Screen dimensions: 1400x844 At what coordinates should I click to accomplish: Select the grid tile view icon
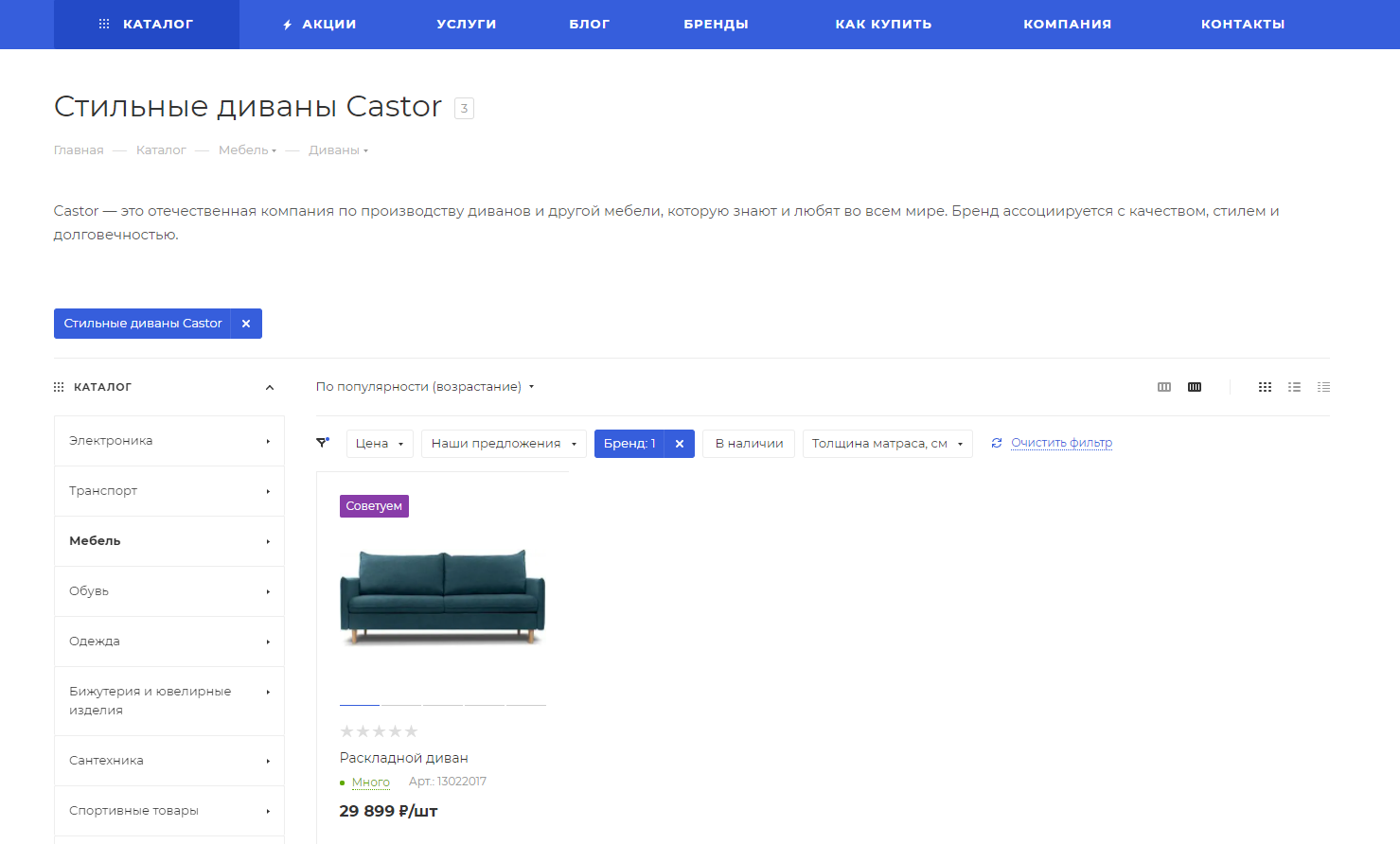tap(1265, 387)
